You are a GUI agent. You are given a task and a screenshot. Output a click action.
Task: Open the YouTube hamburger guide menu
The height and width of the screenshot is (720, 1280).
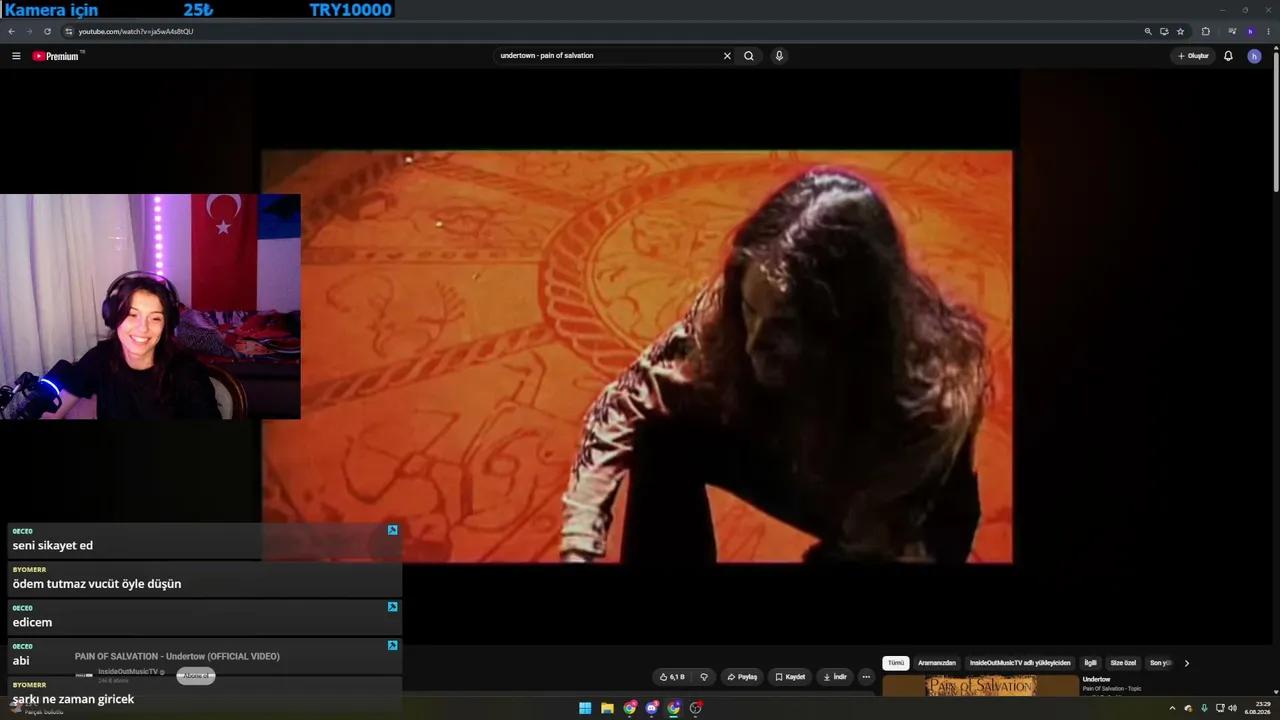(x=16, y=56)
